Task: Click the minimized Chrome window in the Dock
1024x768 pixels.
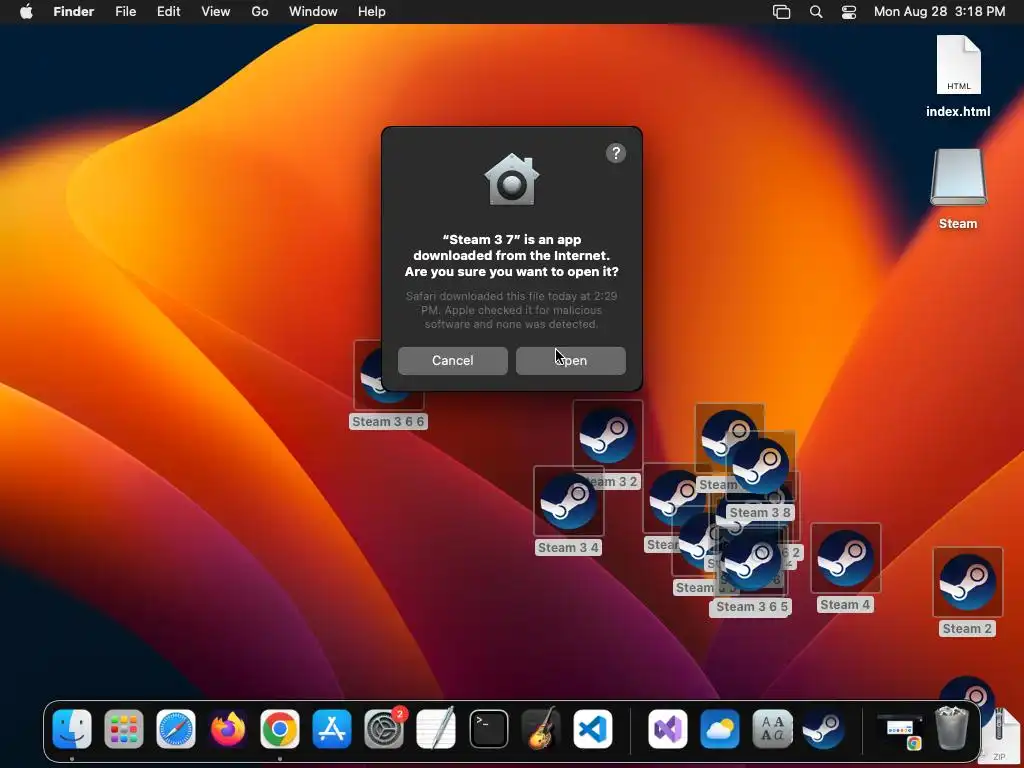Action: [899, 731]
